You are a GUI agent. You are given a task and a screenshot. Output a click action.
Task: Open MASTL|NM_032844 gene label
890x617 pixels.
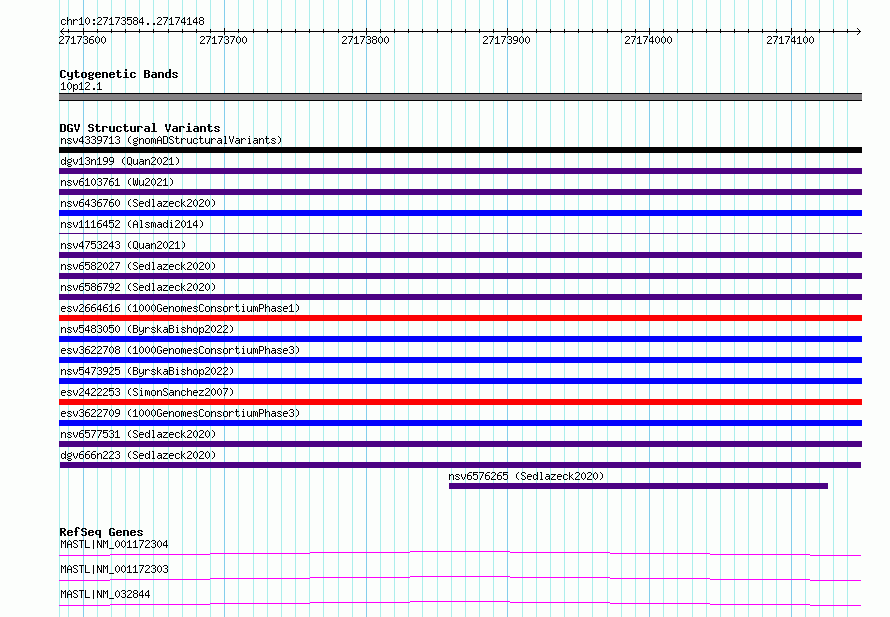(x=105, y=594)
